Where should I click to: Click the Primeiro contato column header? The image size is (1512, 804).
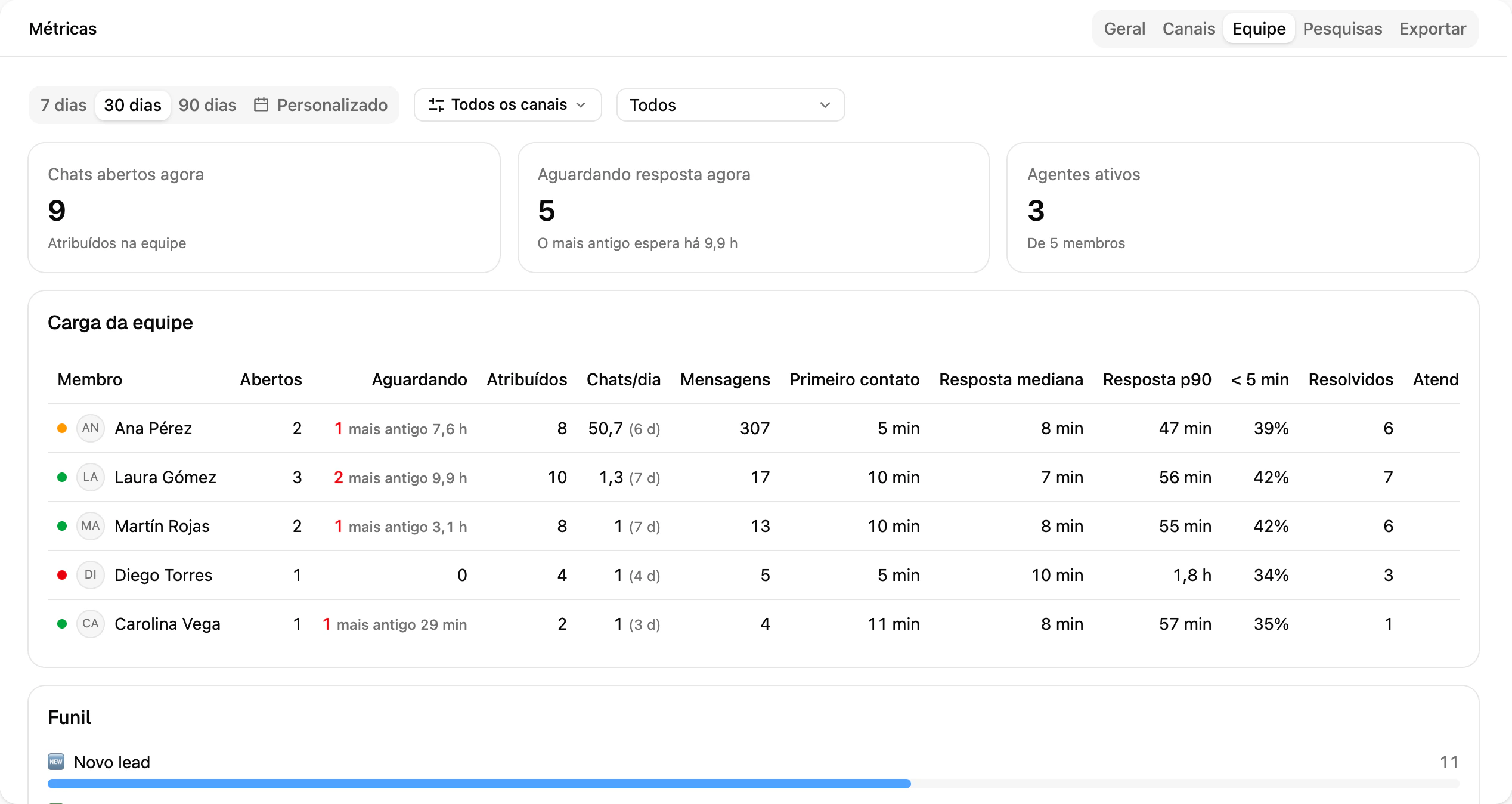(x=854, y=379)
